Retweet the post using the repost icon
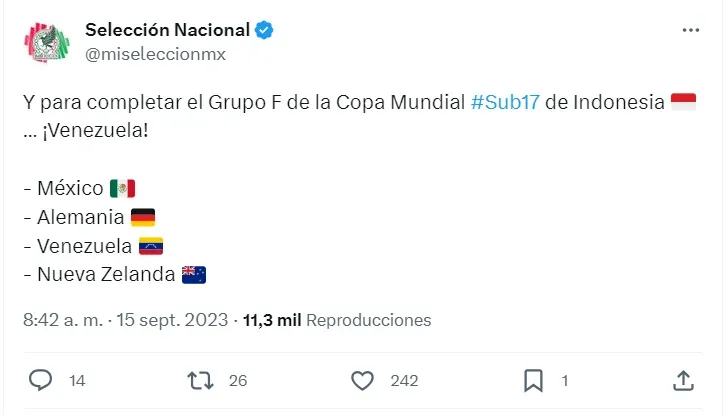The width and height of the screenshot is (726, 415). 200,381
